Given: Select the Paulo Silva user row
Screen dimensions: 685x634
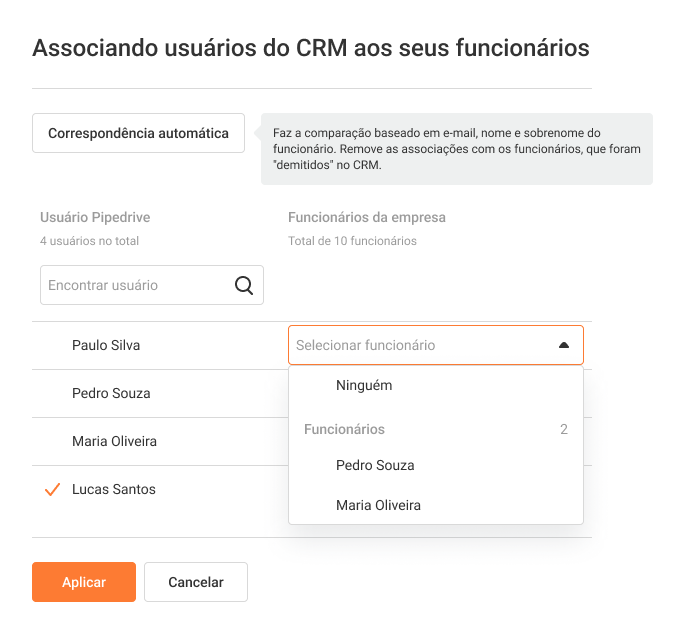Looking at the screenshot, I should [106, 345].
